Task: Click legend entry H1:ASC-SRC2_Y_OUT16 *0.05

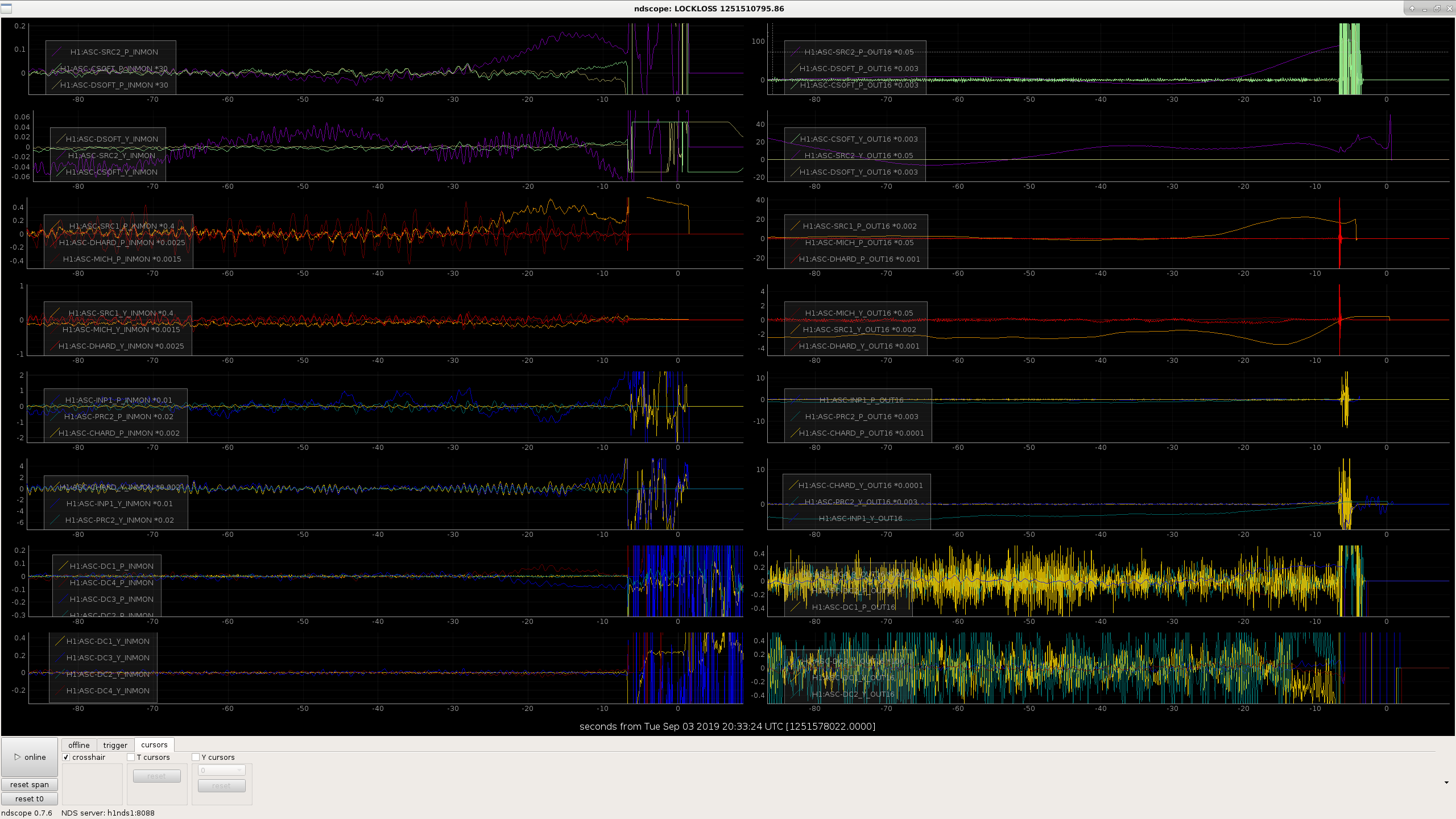Action: tap(859, 155)
